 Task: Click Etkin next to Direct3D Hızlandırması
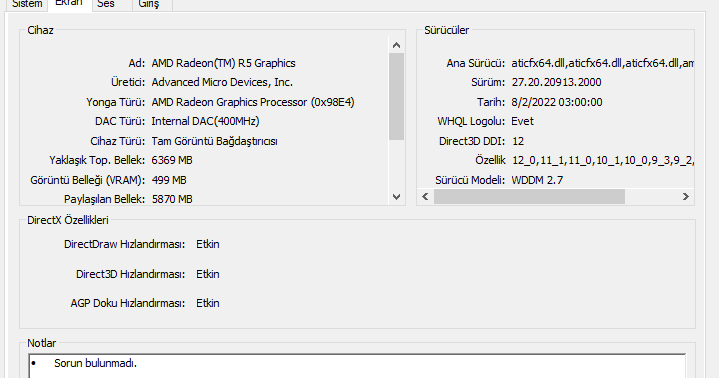point(208,274)
